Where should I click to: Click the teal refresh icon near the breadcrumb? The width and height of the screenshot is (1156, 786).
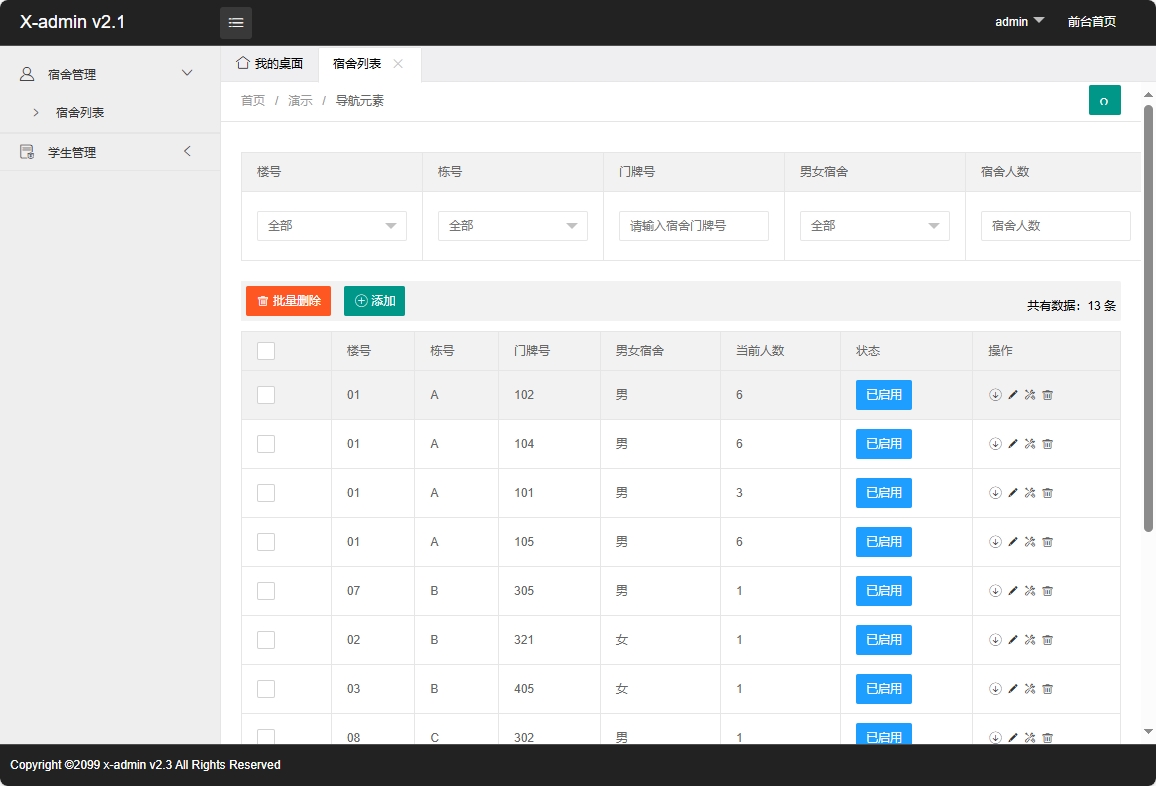click(1104, 100)
